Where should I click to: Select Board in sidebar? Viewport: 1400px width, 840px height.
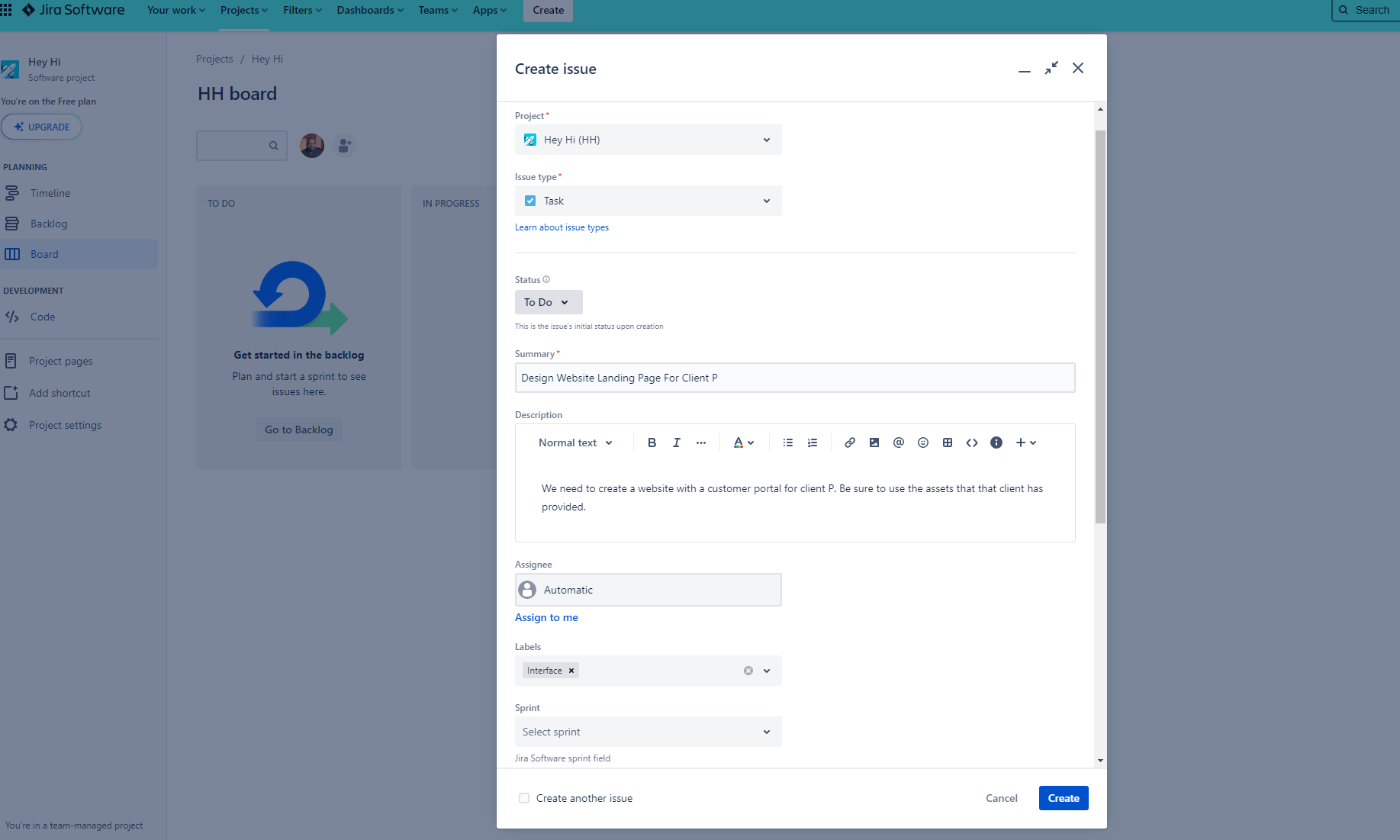coord(79,254)
